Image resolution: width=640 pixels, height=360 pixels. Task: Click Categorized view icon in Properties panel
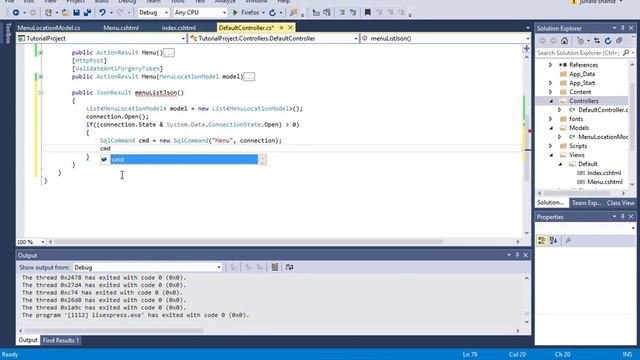[x=542, y=241]
